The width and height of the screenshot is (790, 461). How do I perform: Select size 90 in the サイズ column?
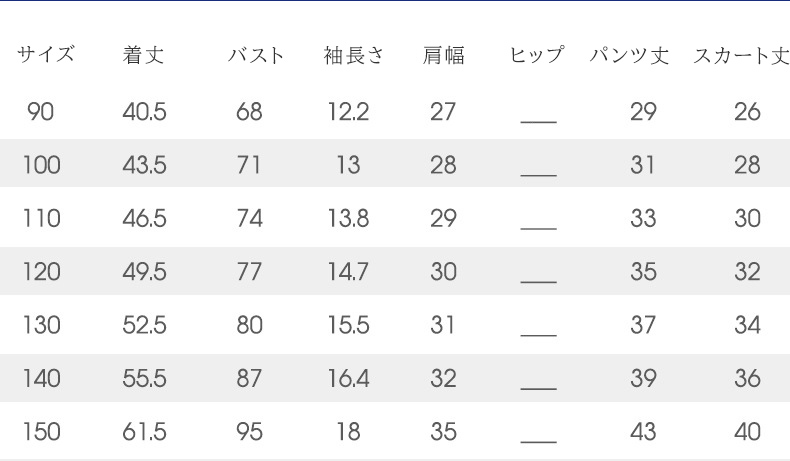coord(41,112)
